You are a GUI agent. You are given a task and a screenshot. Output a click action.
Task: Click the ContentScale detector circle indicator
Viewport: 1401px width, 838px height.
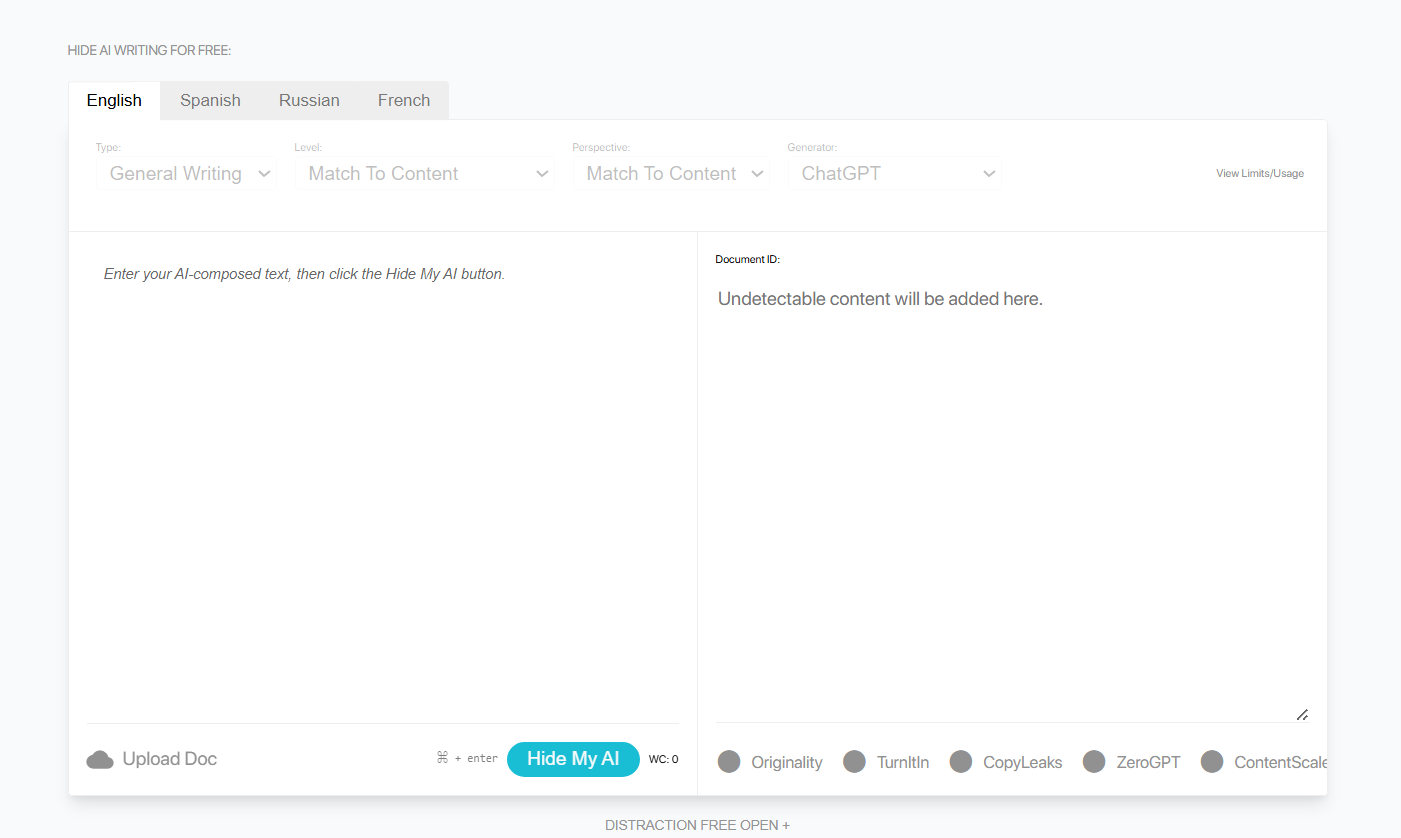point(1212,762)
